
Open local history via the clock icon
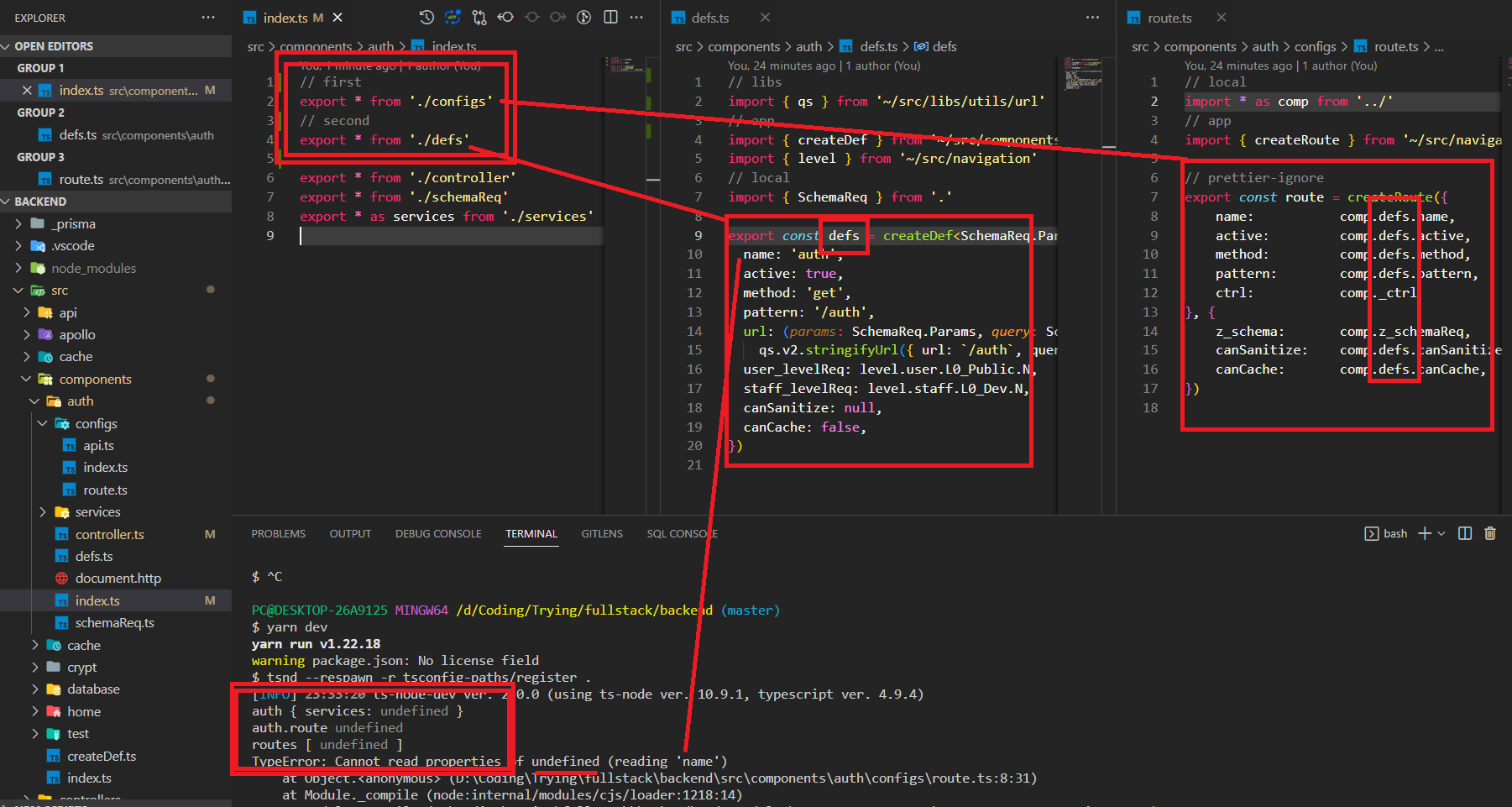coord(426,17)
